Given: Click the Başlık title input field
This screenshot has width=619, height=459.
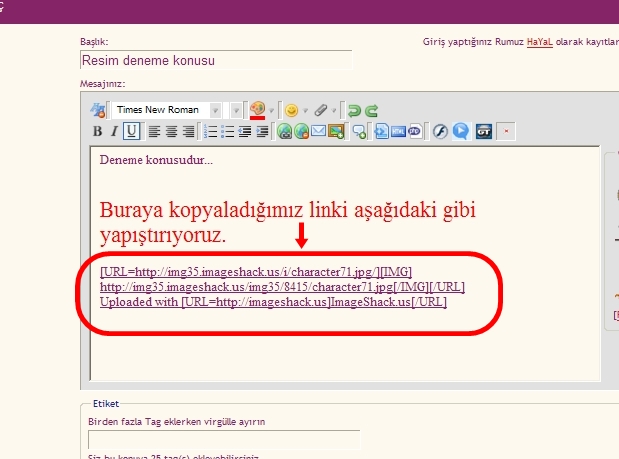Looking at the screenshot, I should (215, 60).
